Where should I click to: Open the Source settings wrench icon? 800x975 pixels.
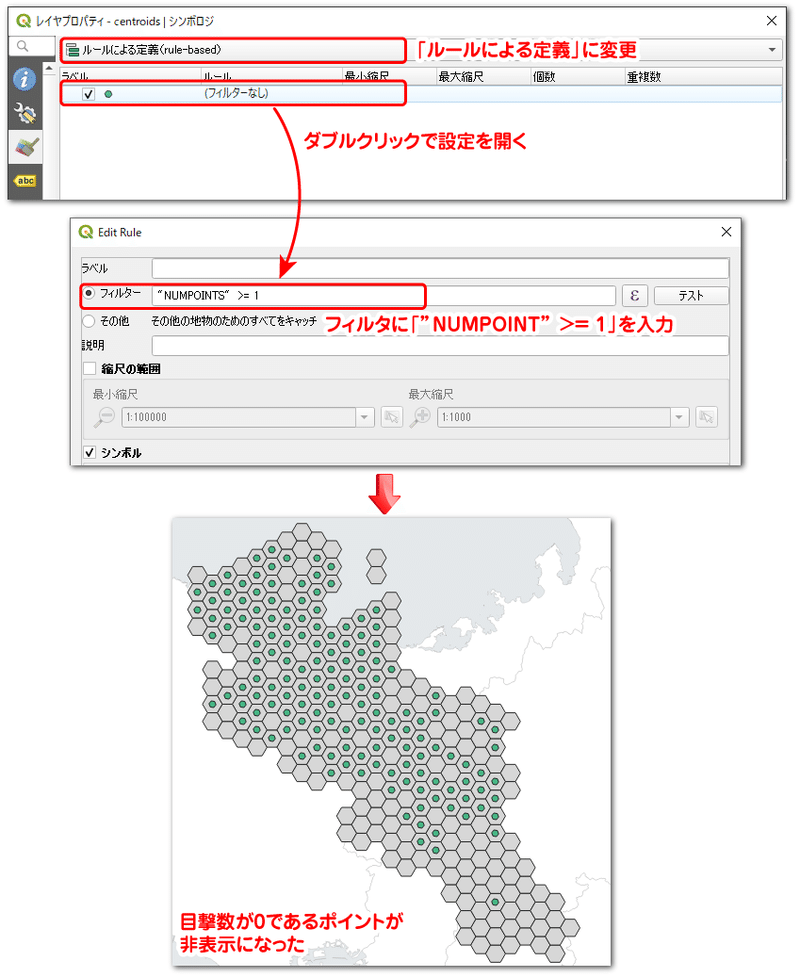[25, 113]
